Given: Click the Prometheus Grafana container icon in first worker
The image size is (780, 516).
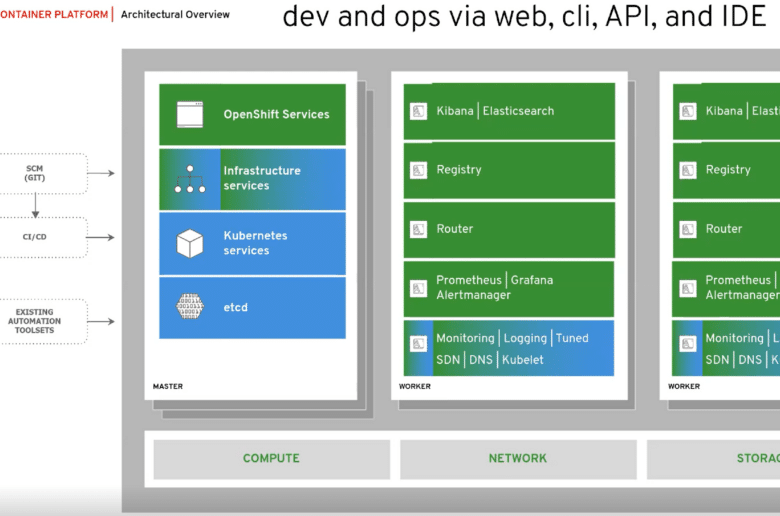Looking at the screenshot, I should point(418,288).
